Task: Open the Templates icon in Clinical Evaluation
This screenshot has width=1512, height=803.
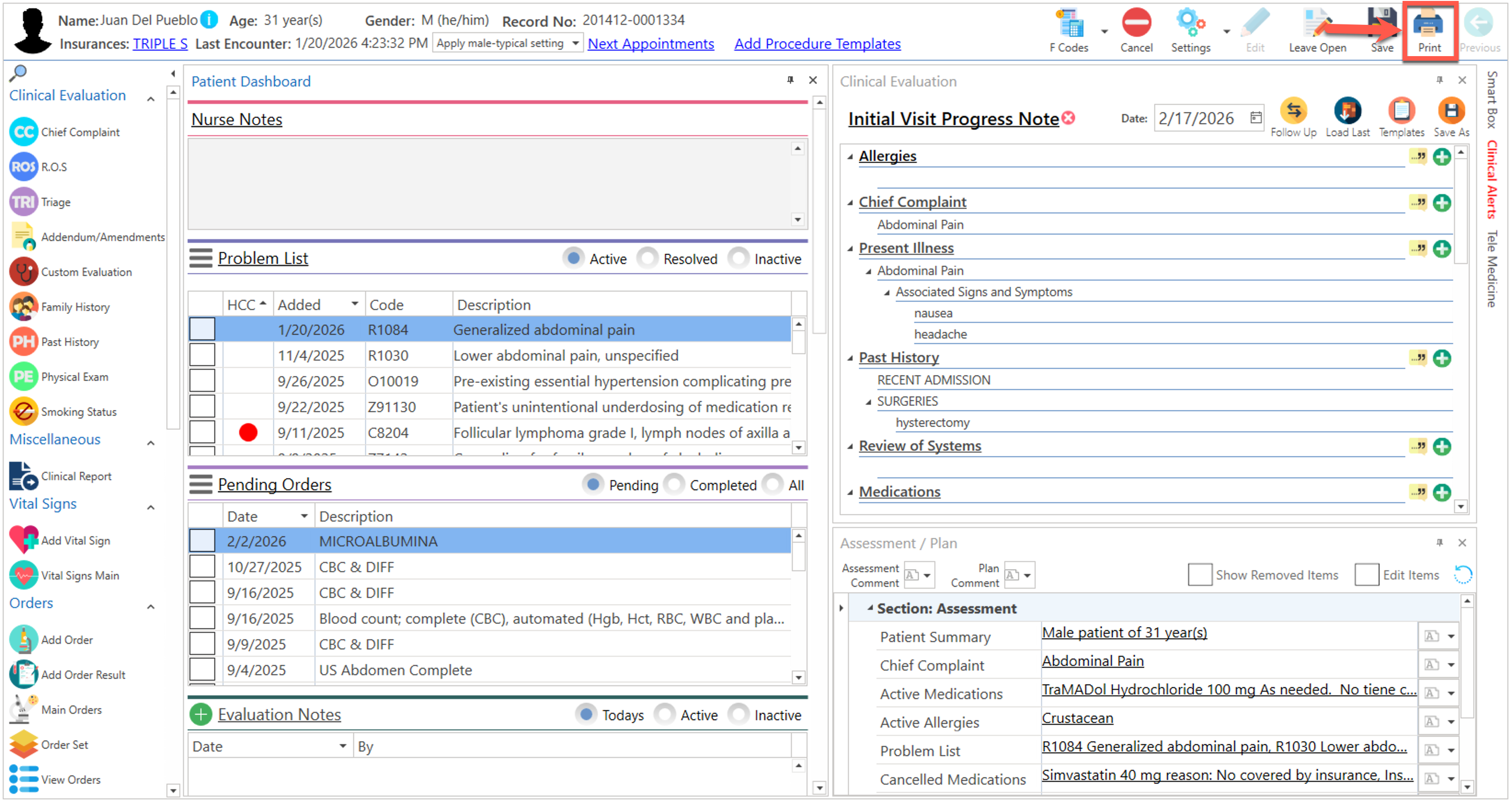Action: [x=1401, y=111]
